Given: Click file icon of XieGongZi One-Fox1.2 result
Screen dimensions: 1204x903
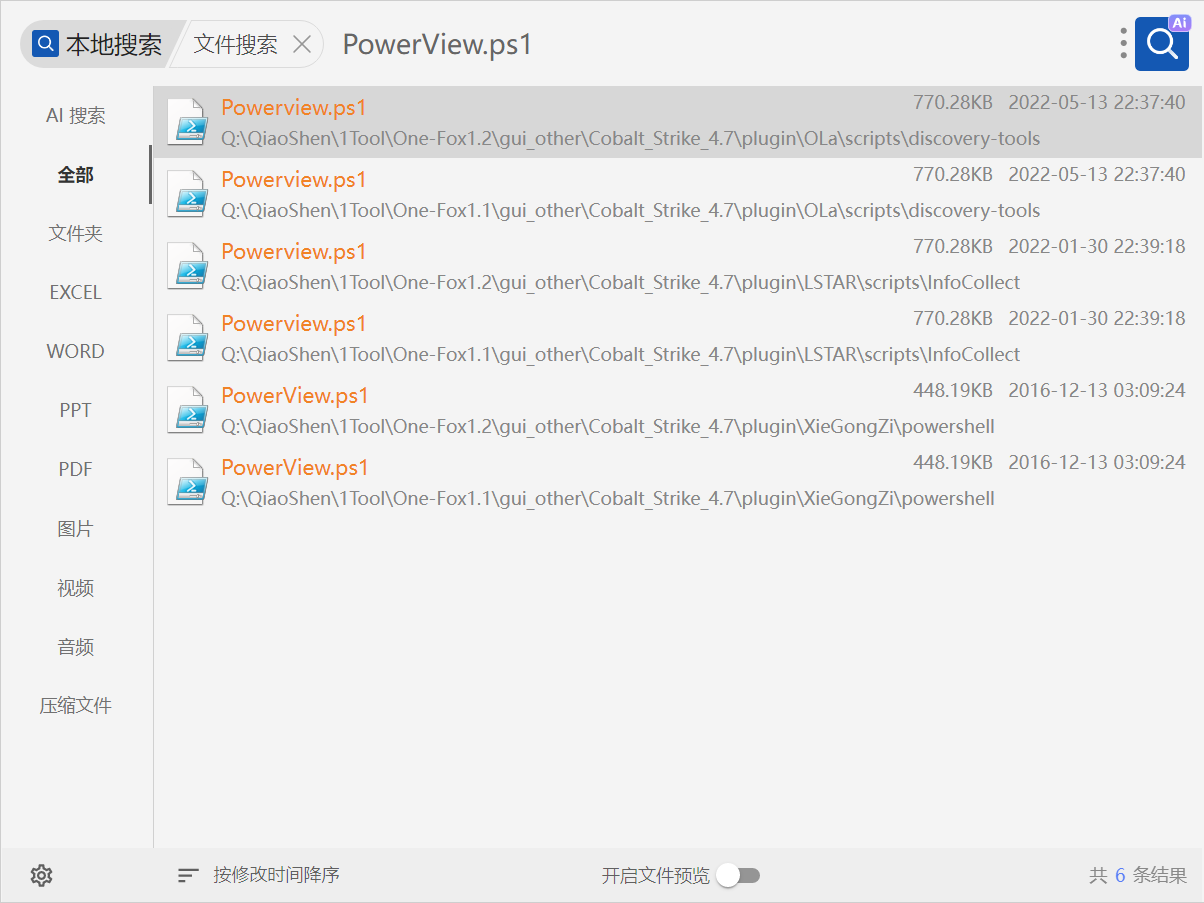Looking at the screenshot, I should tap(186, 410).
